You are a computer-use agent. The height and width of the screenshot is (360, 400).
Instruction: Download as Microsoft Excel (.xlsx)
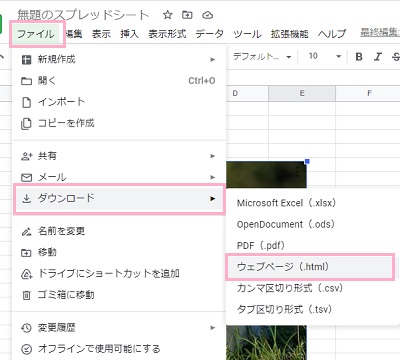(x=312, y=203)
